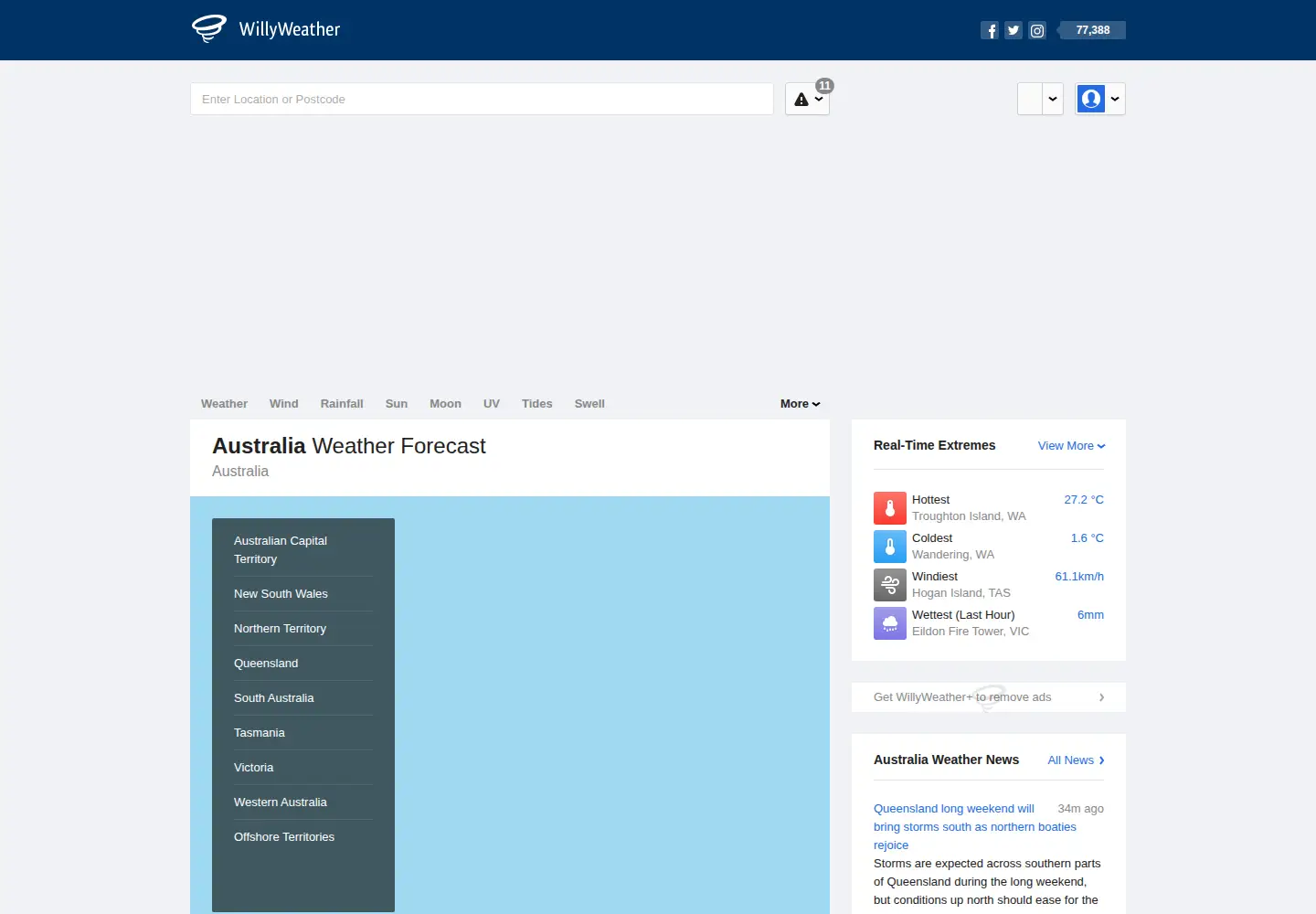Switch to the Wind tab
The image size is (1316, 914).
click(x=283, y=403)
